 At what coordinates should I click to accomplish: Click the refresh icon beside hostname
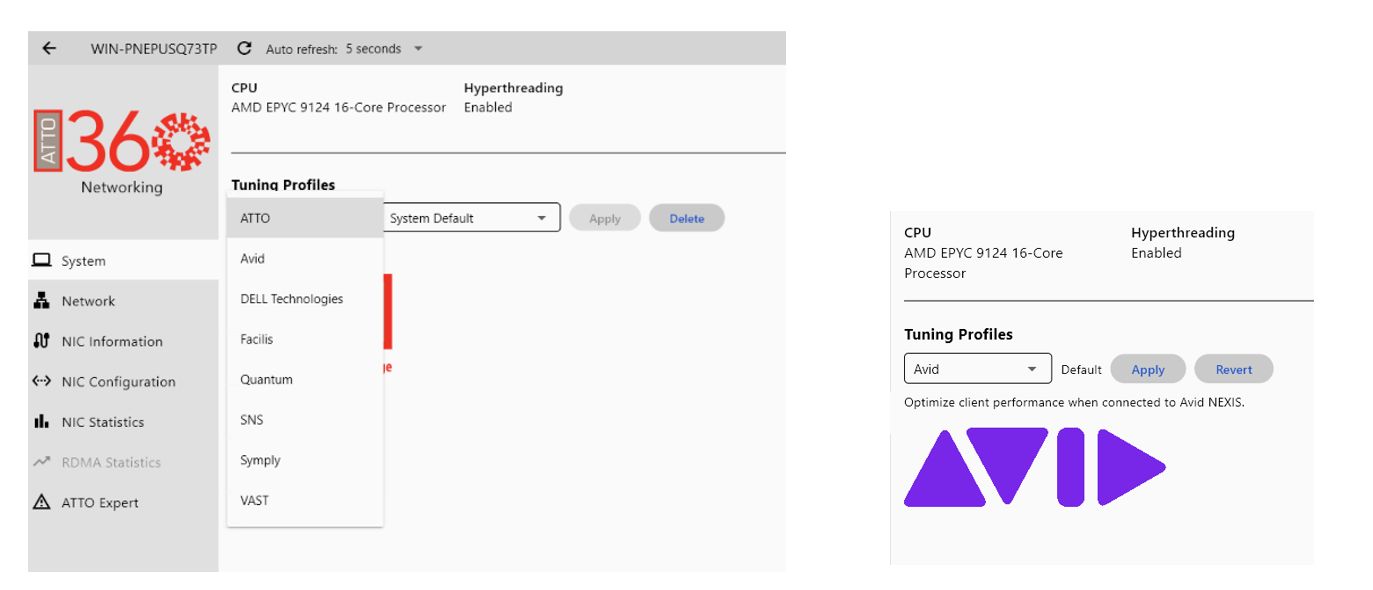pos(244,48)
